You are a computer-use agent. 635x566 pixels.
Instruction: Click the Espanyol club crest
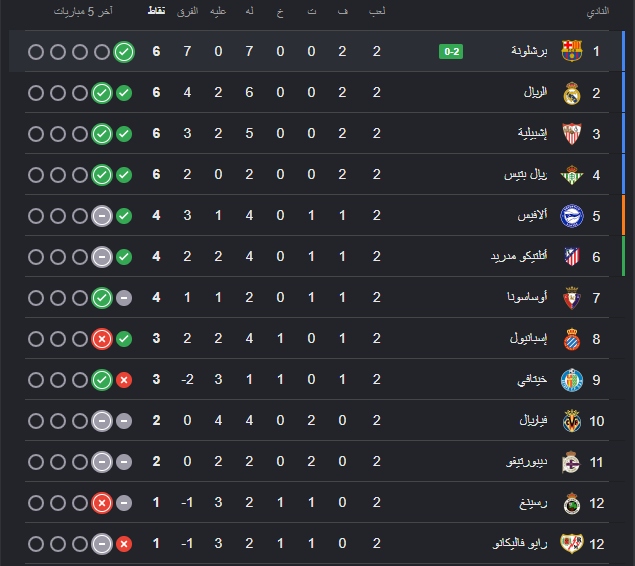tap(571, 339)
